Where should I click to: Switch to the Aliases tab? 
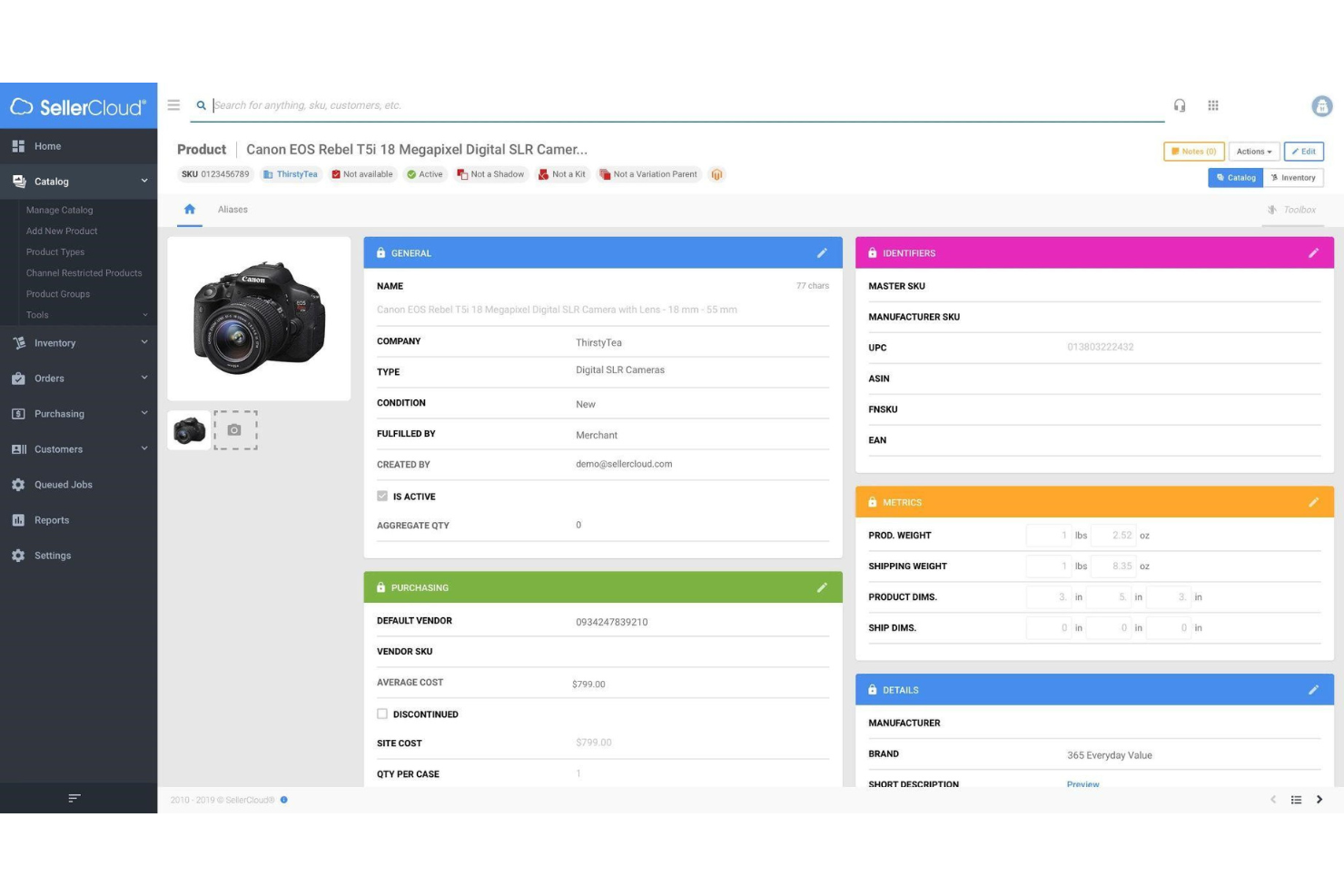(x=232, y=209)
